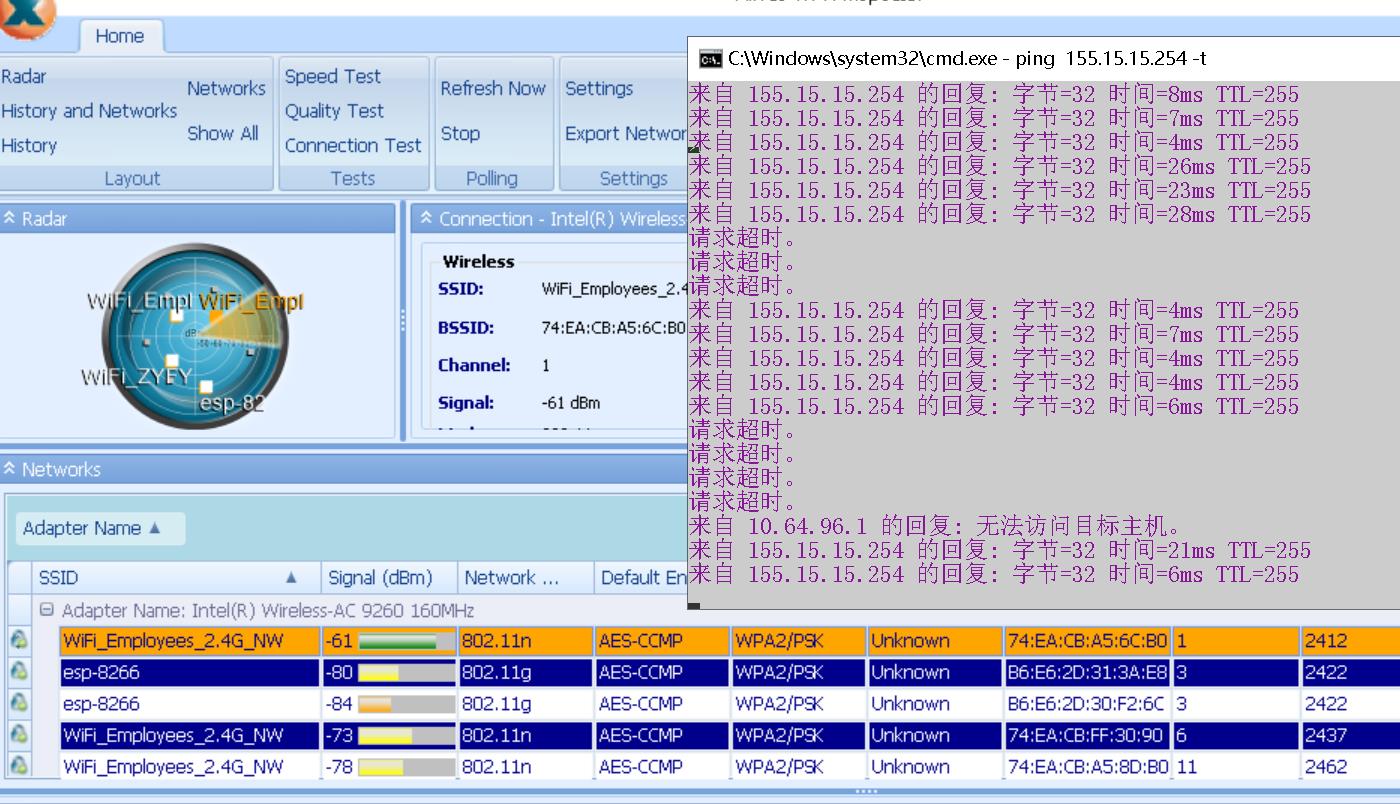This screenshot has width=1400, height=804.
Task: Click the channel 11 cell
Action: click(1236, 767)
